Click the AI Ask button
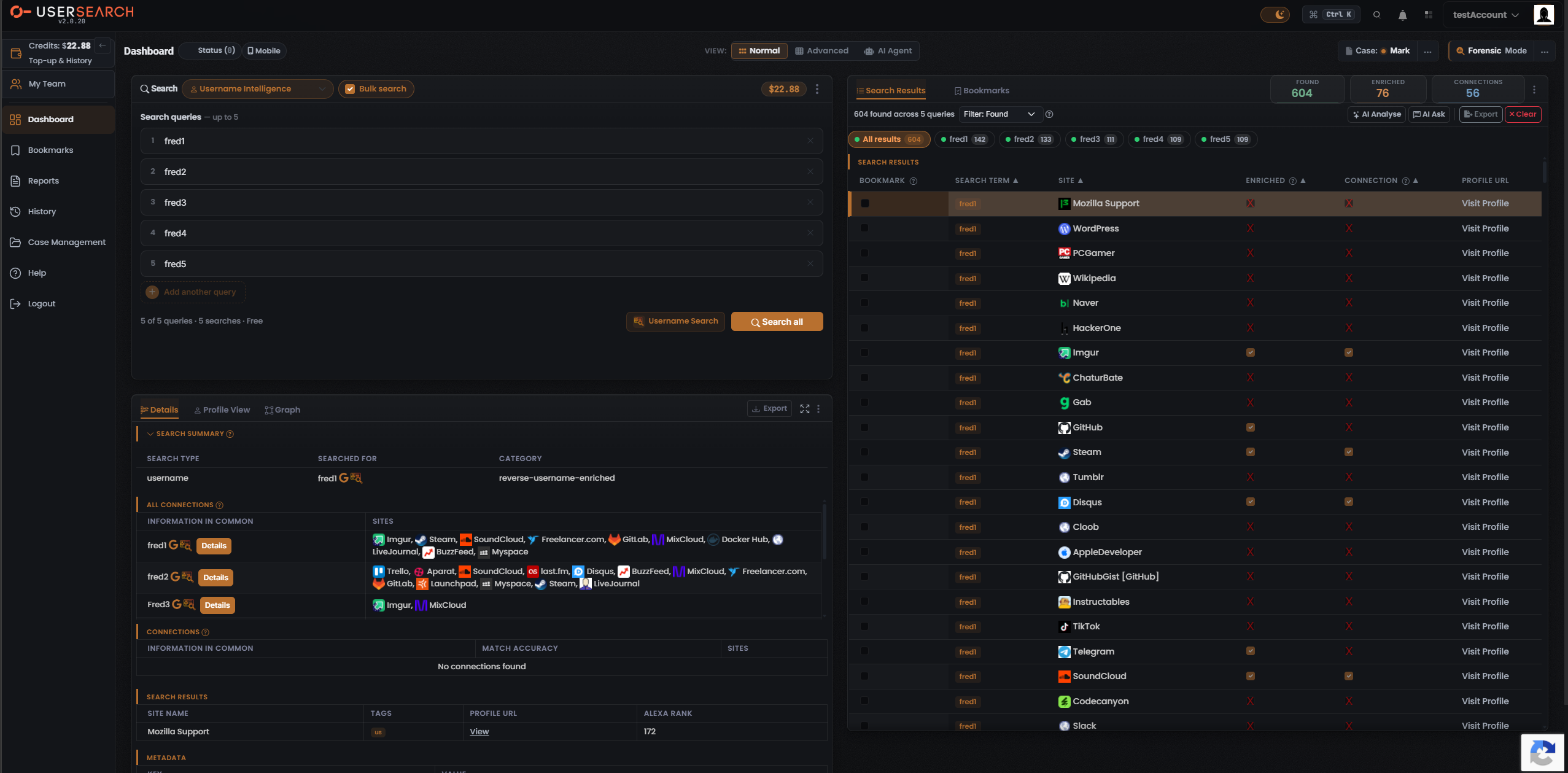This screenshot has width=1568, height=773. pyautogui.click(x=1429, y=114)
